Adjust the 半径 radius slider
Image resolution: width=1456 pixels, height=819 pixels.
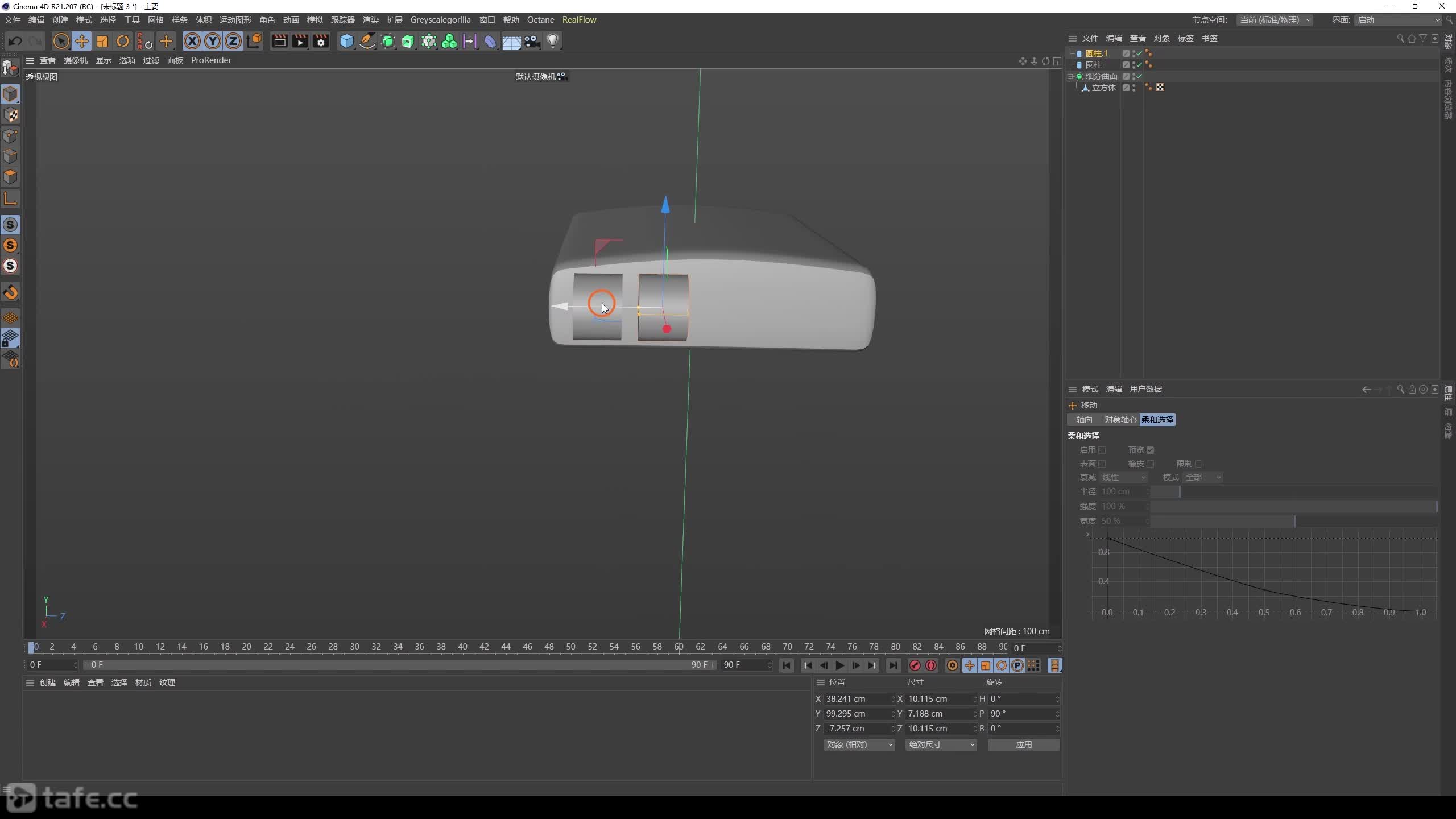(1294, 491)
